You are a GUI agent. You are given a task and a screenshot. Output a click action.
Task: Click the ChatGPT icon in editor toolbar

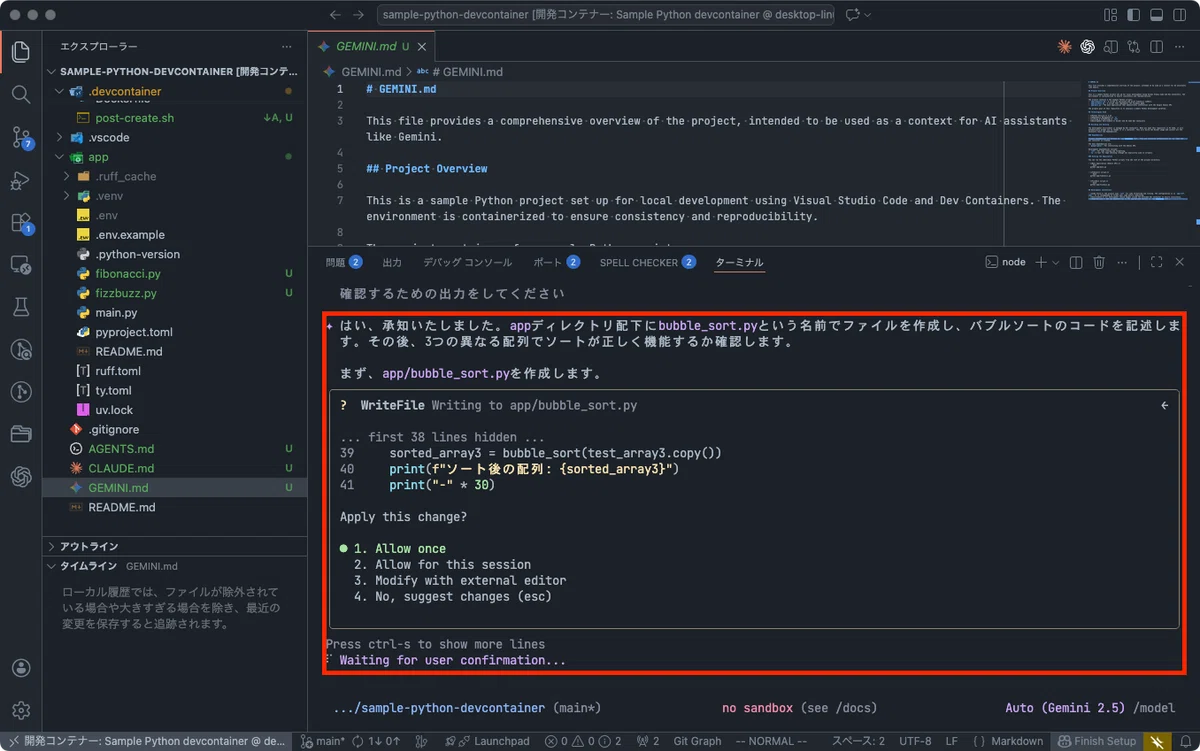point(1087,47)
